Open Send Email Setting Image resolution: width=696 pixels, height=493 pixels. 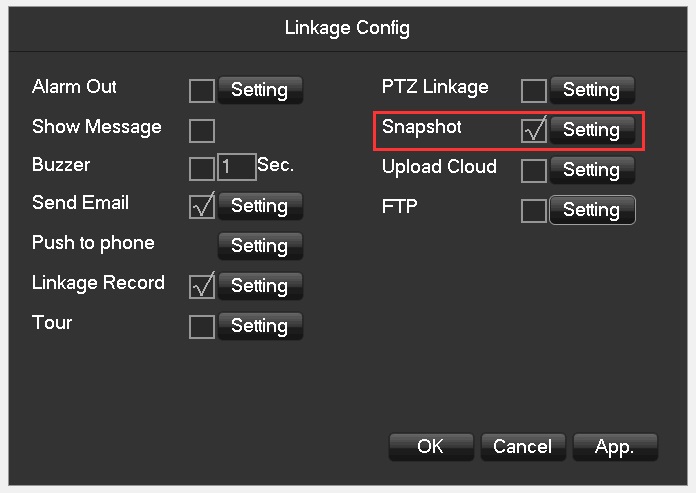click(259, 206)
